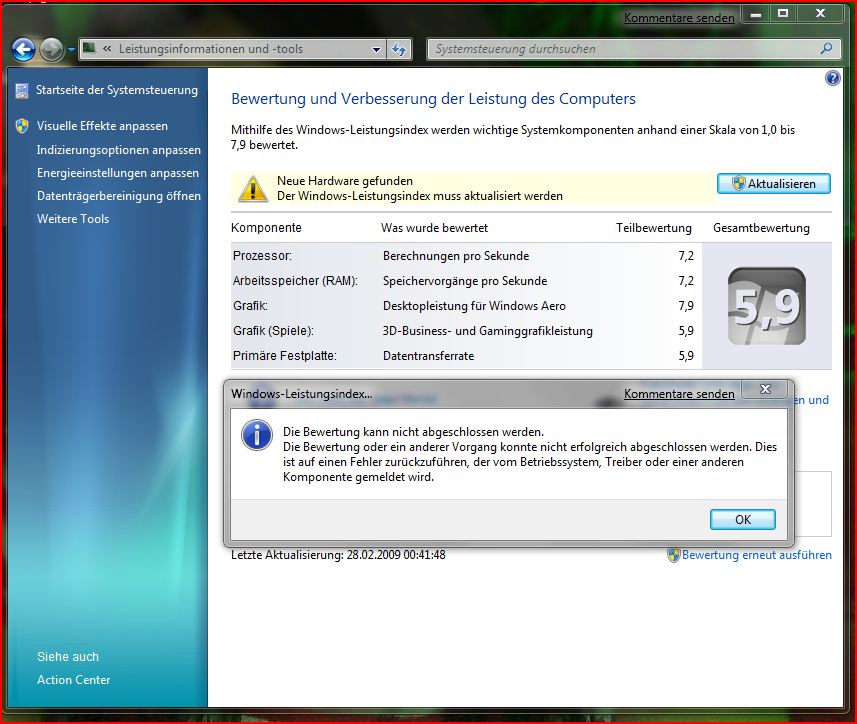
Task: Click Kommentare senden in the dialog title bar
Action: [679, 394]
